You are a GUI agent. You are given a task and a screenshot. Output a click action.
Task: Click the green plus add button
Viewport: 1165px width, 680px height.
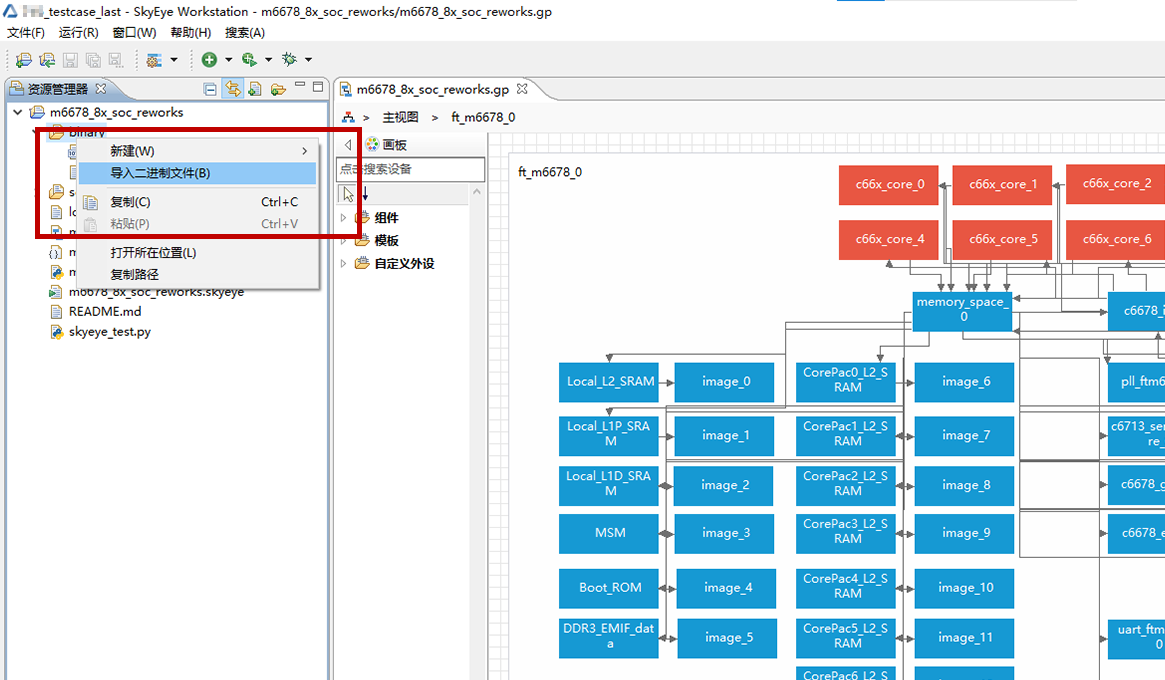(210, 59)
